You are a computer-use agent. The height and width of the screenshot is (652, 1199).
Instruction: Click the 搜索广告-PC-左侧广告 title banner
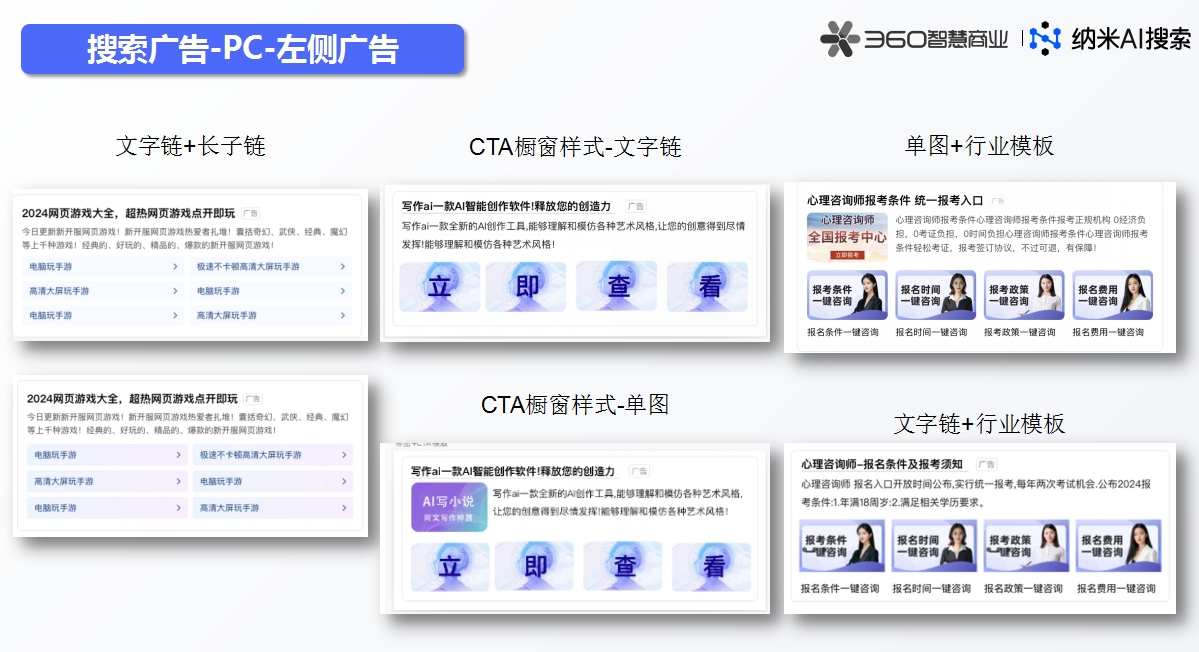(243, 49)
